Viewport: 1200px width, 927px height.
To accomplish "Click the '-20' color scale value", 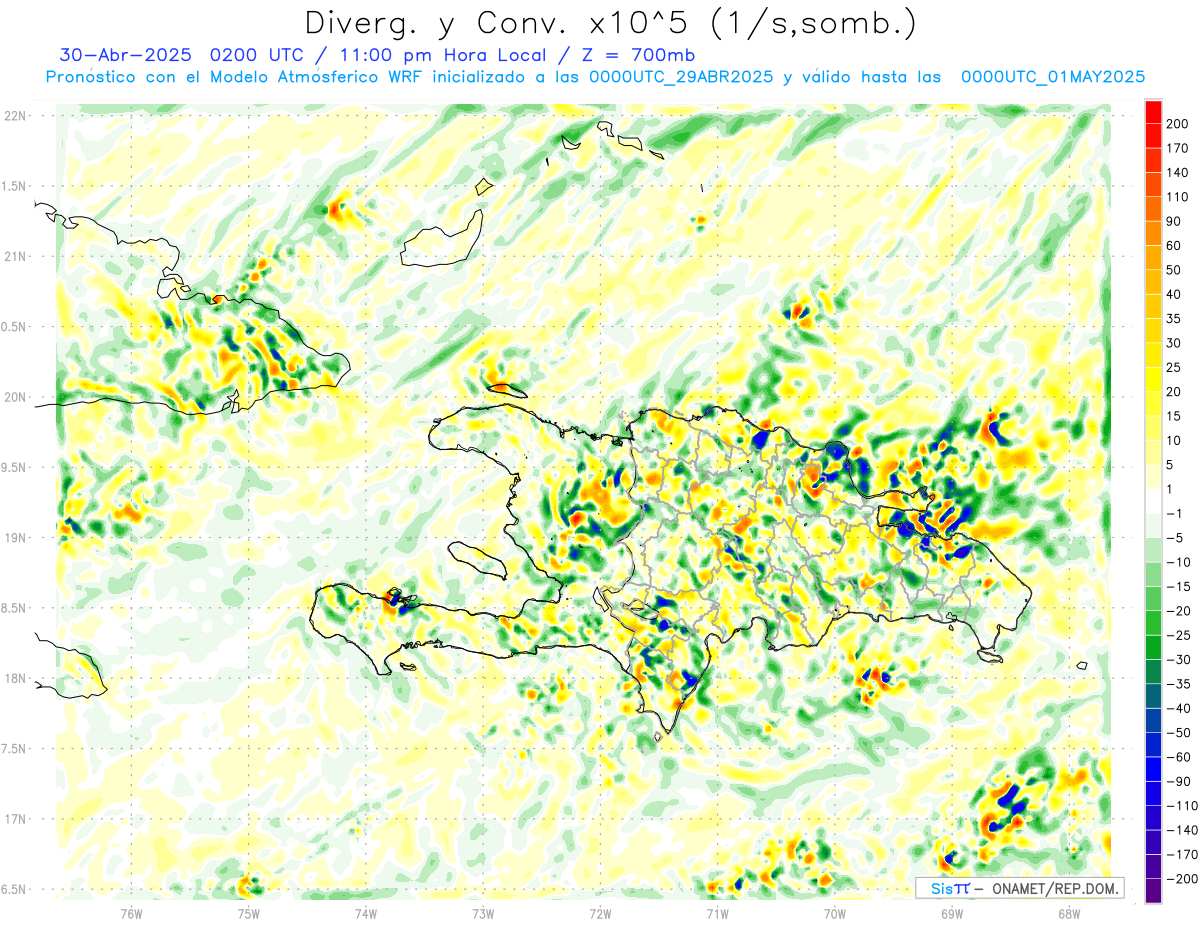I will [1179, 612].
